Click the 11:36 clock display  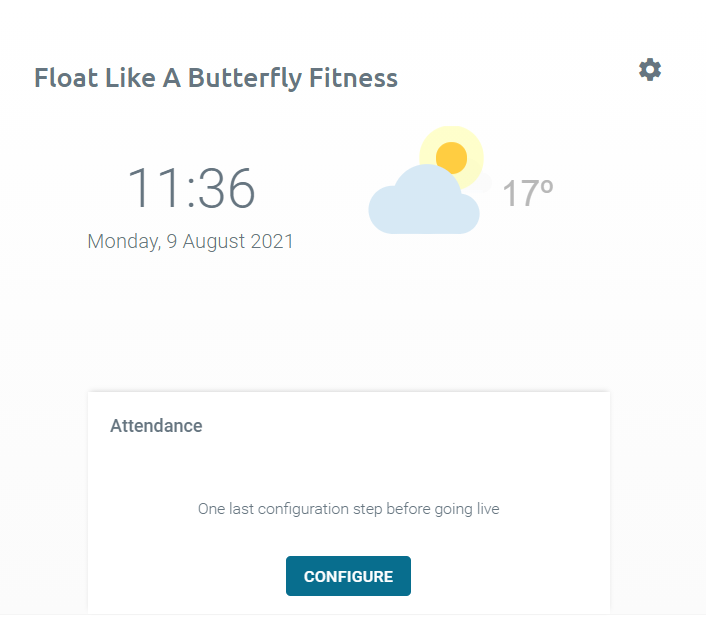(x=191, y=188)
